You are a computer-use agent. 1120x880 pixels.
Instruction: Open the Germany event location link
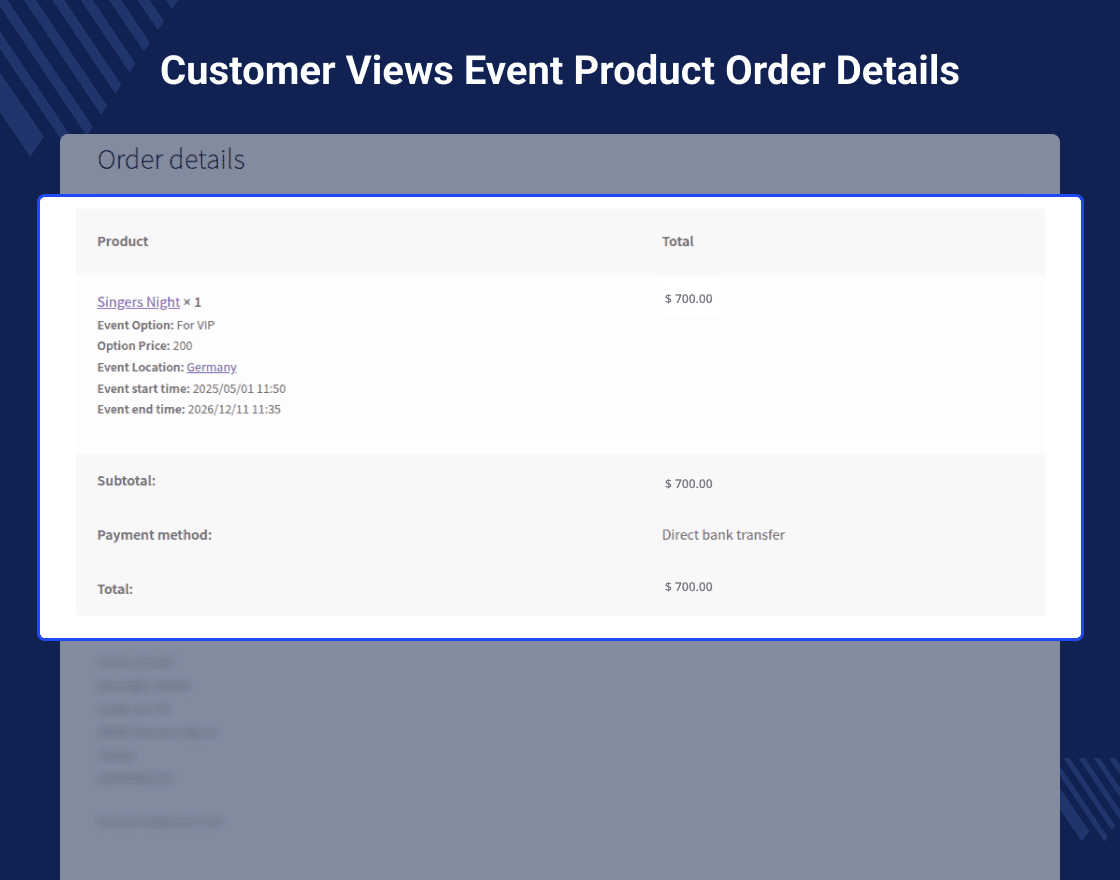coord(211,367)
